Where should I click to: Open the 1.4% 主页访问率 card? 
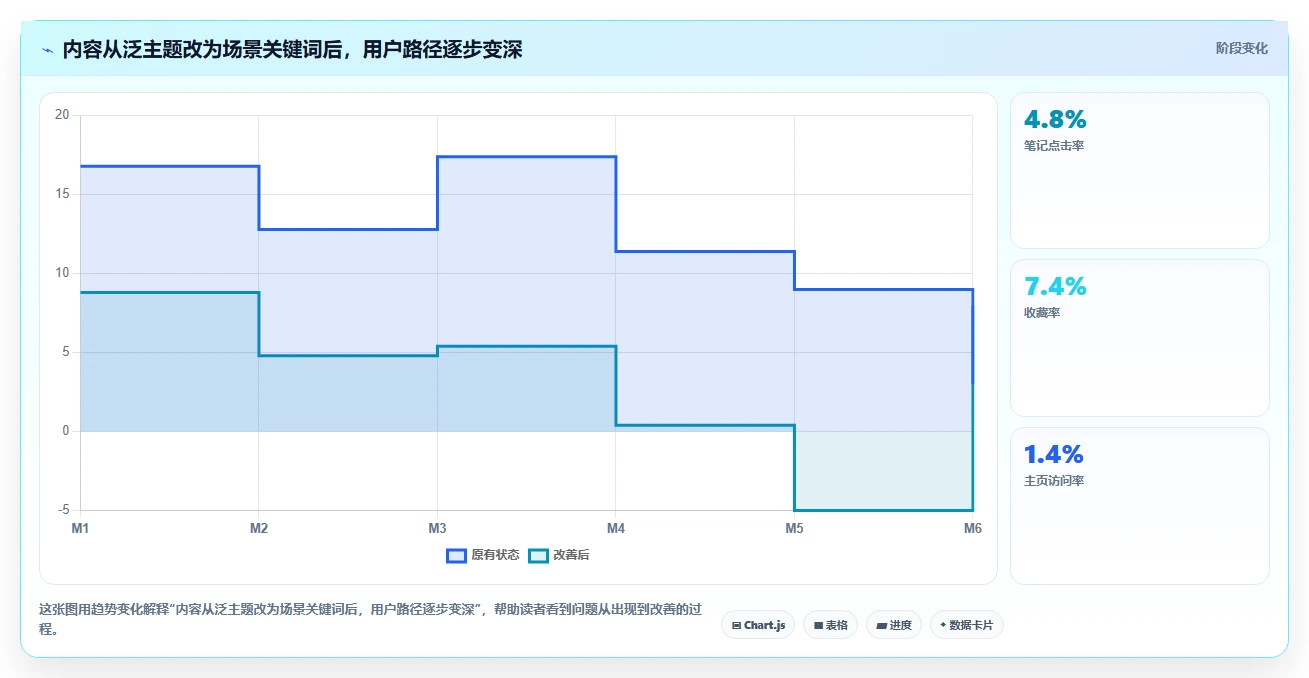1139,506
